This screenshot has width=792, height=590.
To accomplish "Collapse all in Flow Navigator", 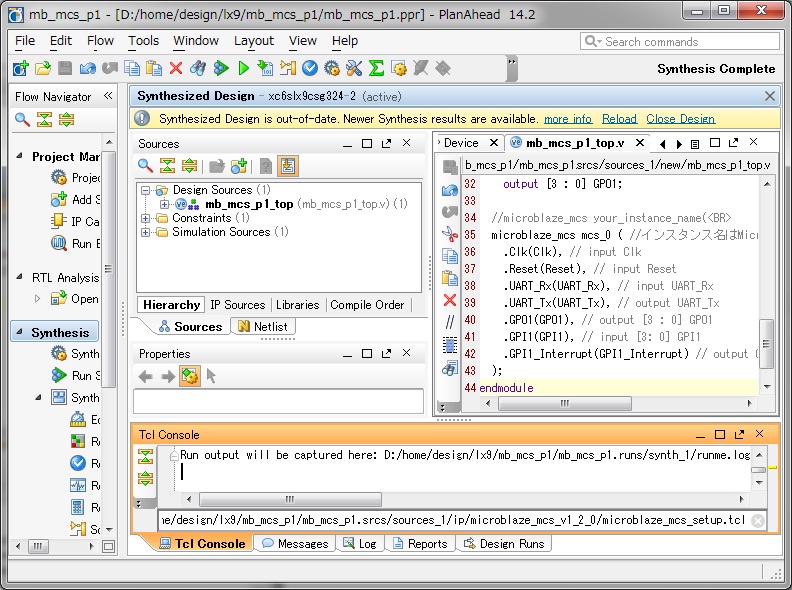I will 44,120.
